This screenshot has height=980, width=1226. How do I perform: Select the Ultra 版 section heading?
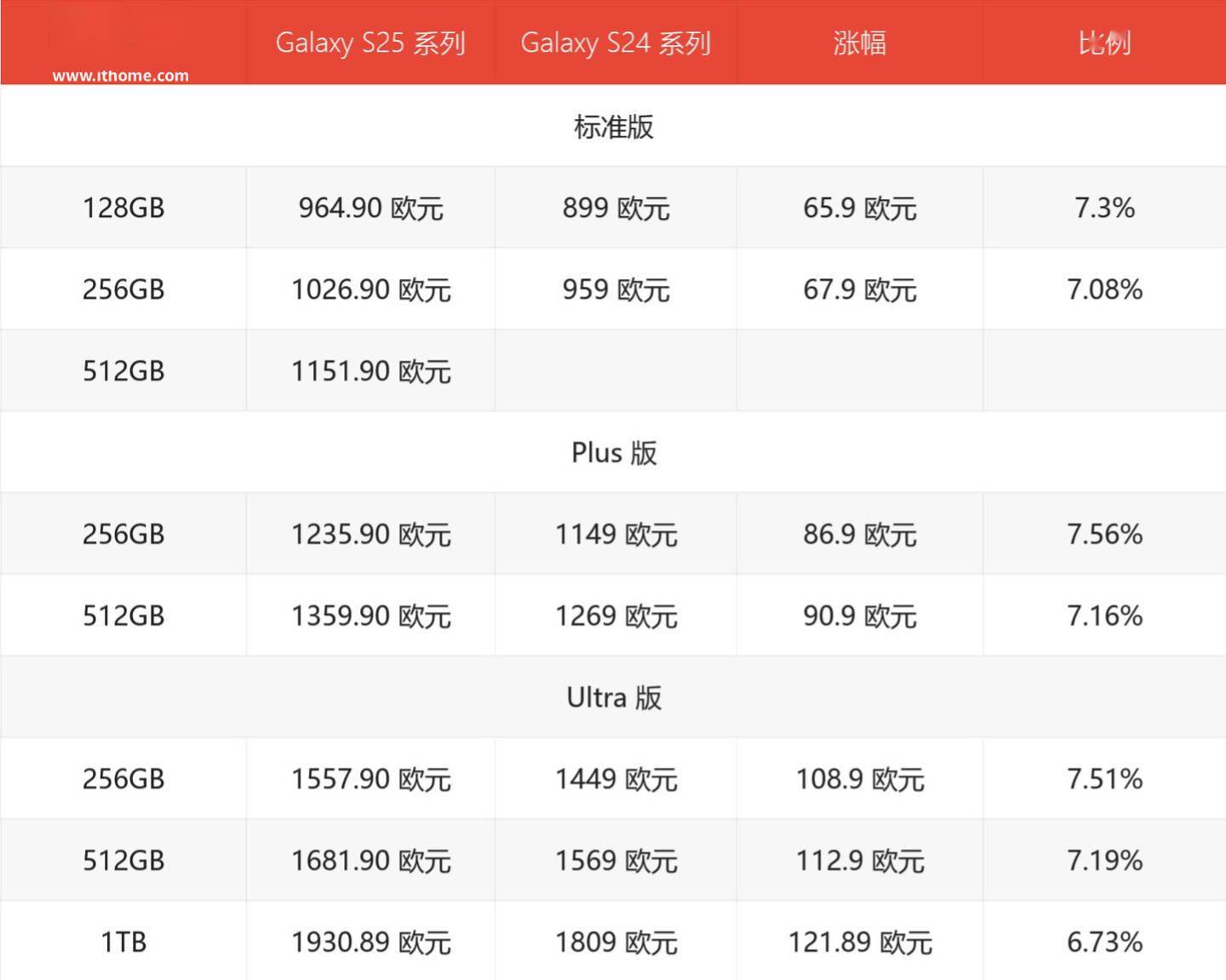point(613,696)
